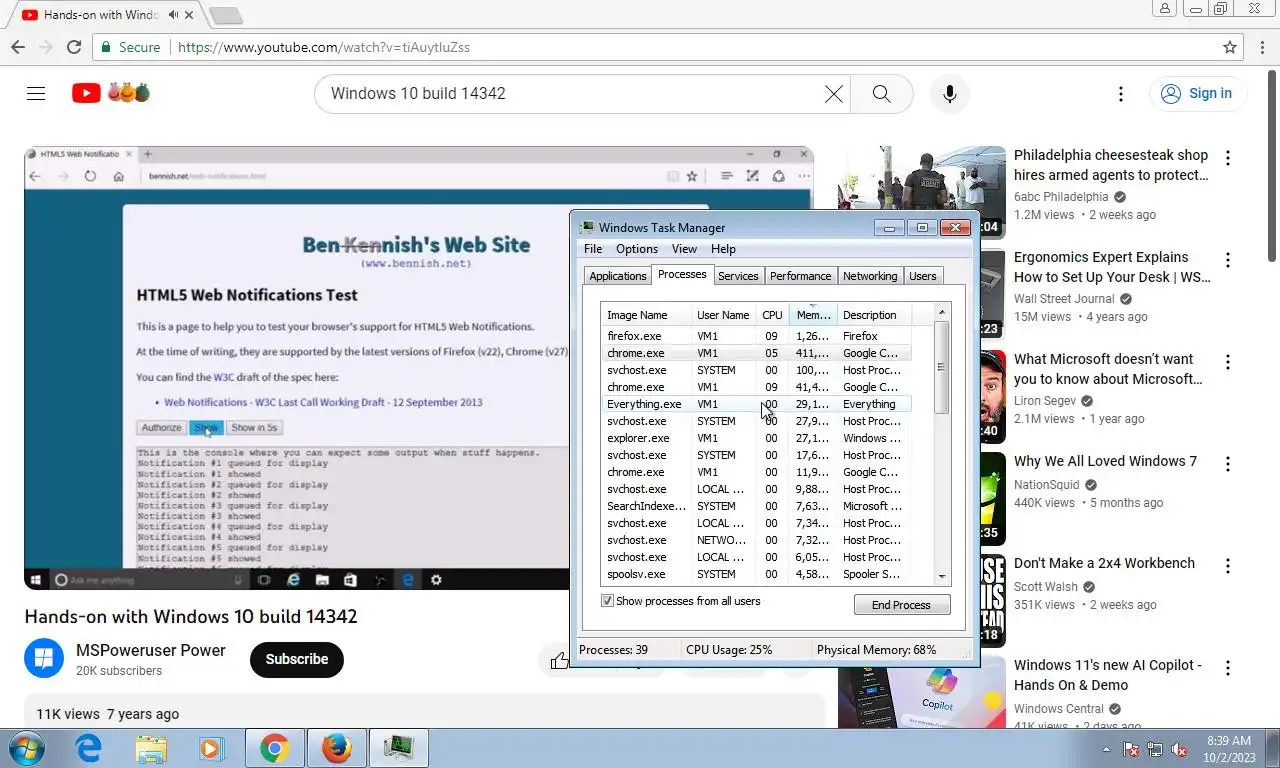Open Windows Media Player from taskbar
The height and width of the screenshot is (768, 1280).
point(211,748)
